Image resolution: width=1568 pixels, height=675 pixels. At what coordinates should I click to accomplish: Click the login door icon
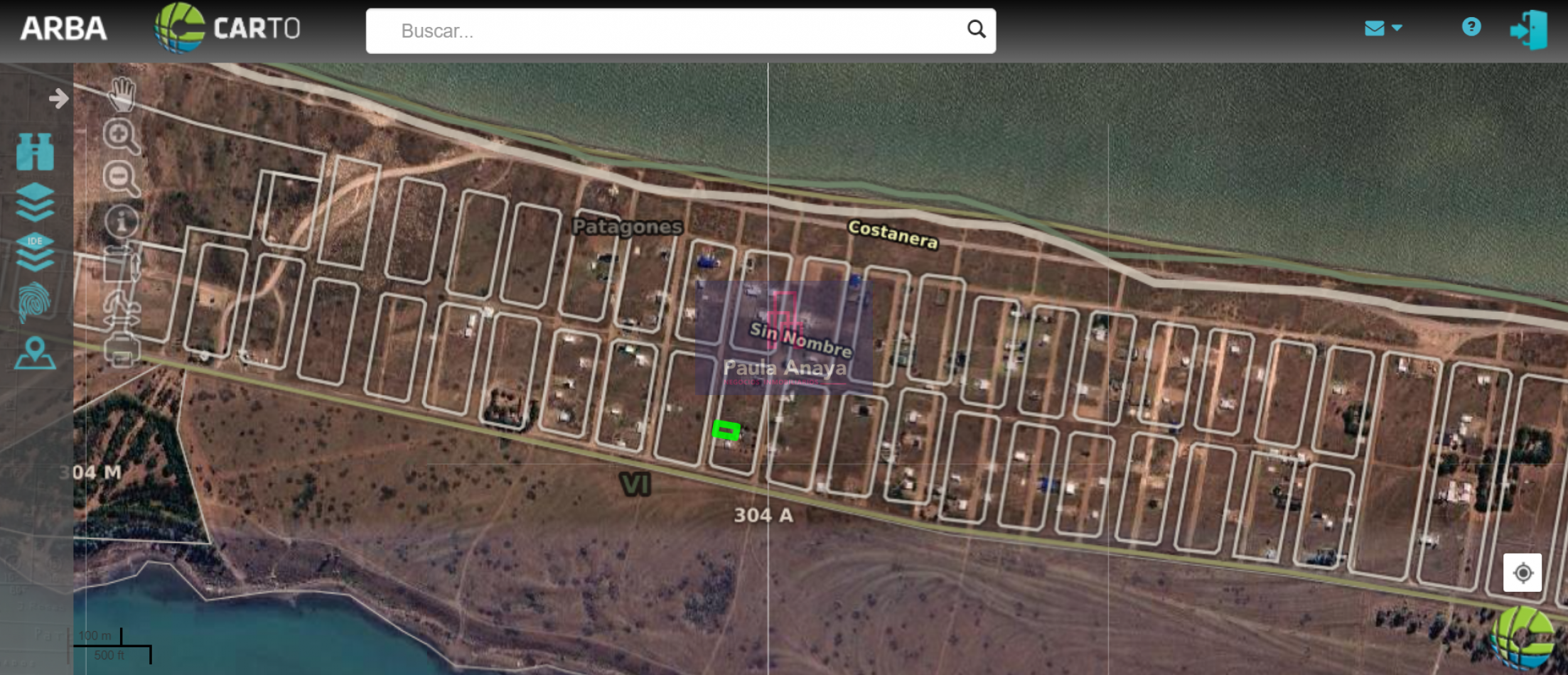pos(1528,30)
